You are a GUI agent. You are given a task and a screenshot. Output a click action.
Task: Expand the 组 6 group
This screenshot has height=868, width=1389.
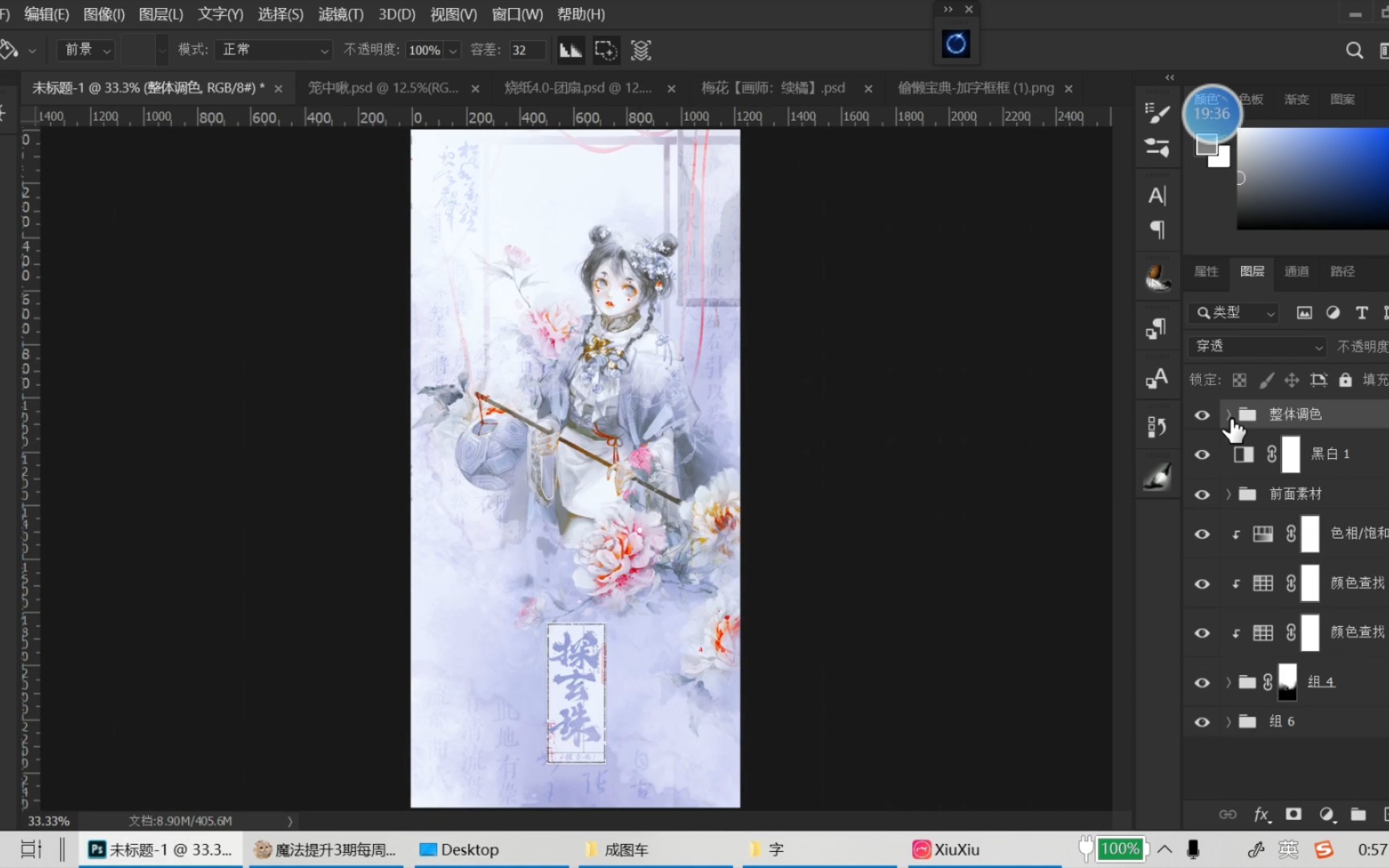[1227, 722]
